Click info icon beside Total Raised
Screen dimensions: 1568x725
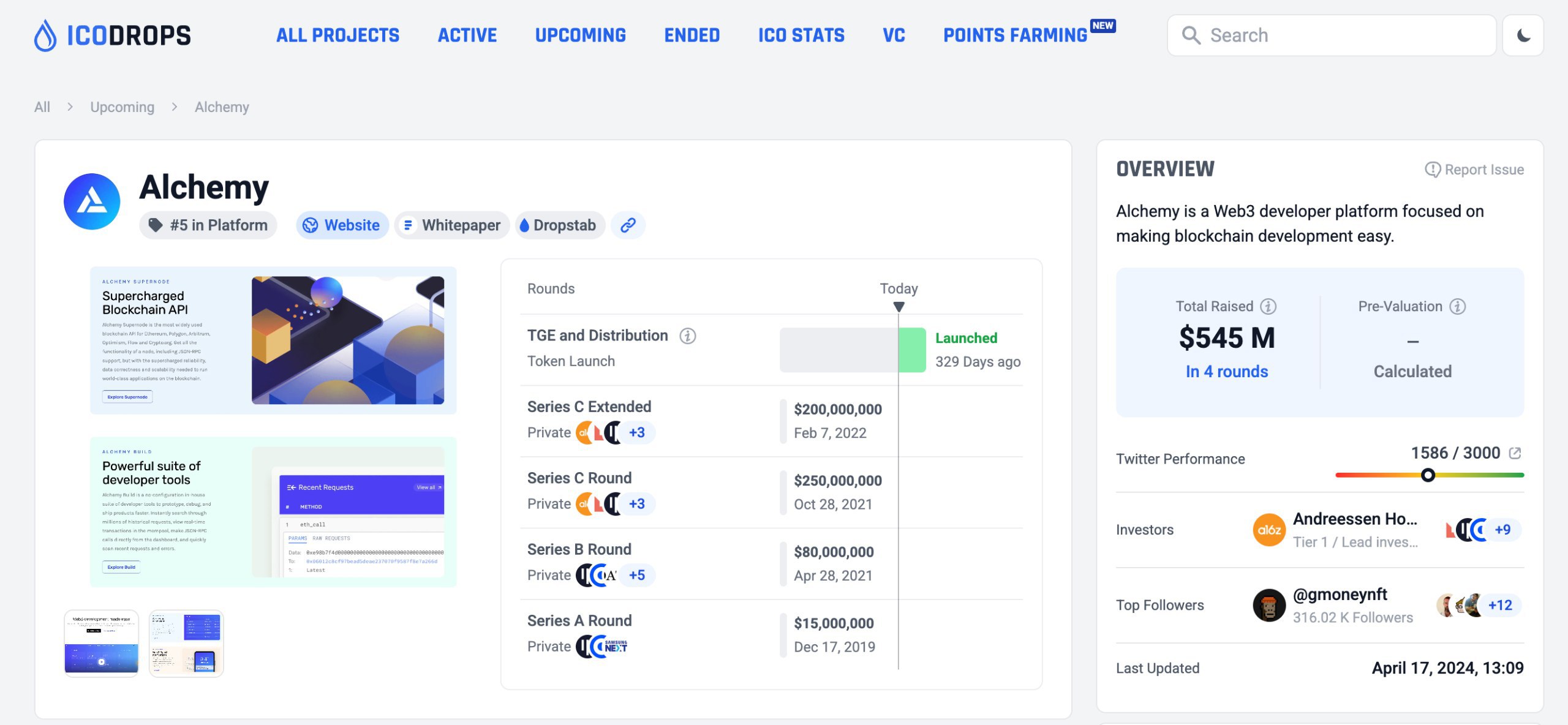click(1268, 306)
